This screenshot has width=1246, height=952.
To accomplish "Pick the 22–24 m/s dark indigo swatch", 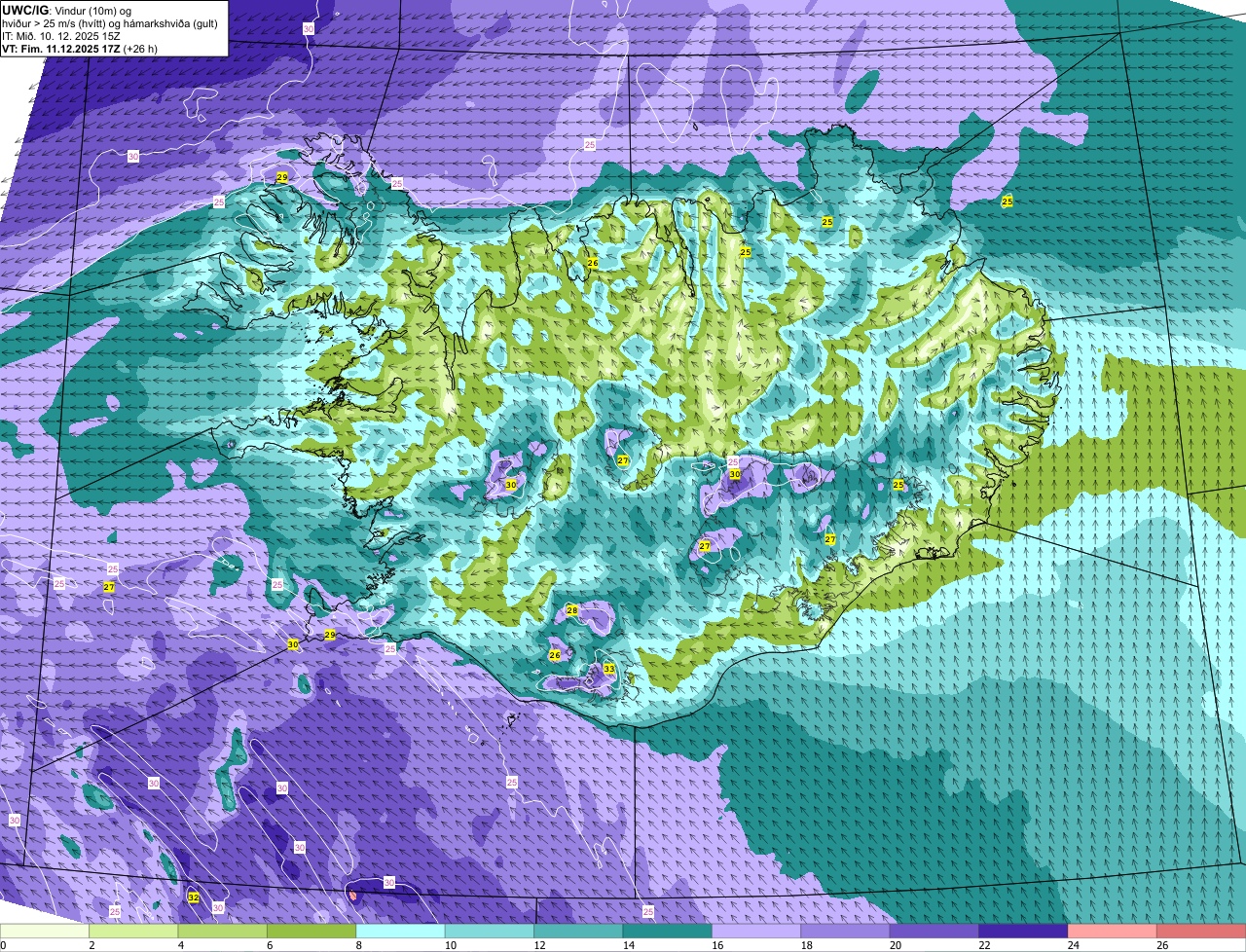I will pos(1024,932).
